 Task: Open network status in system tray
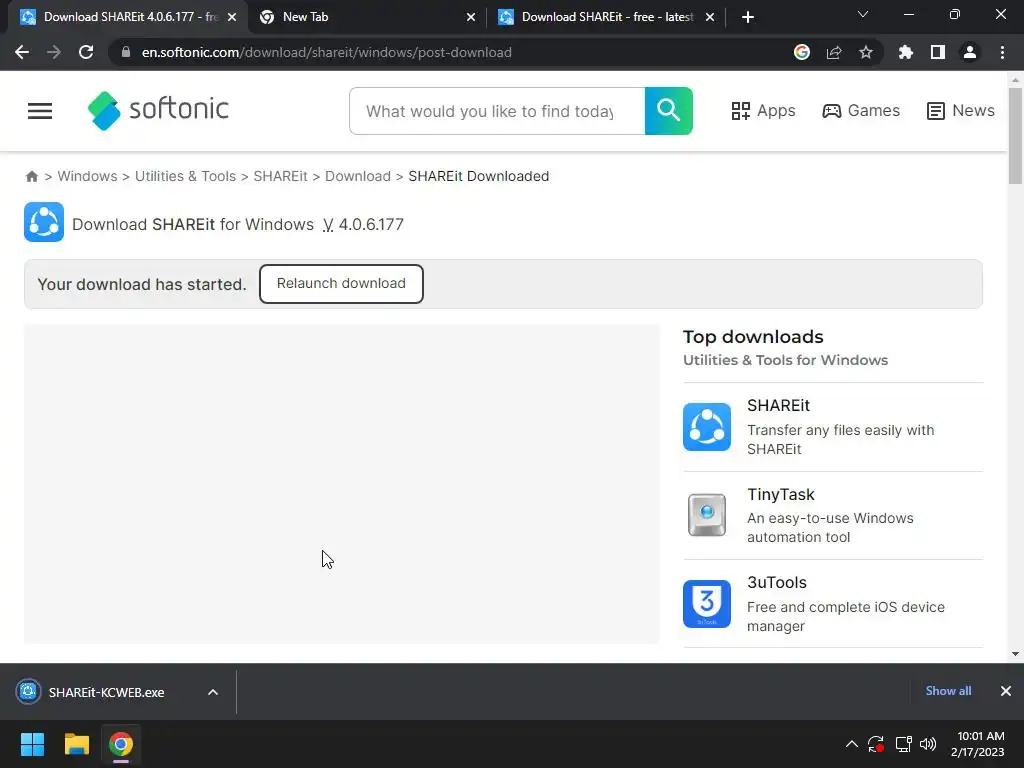click(x=903, y=744)
